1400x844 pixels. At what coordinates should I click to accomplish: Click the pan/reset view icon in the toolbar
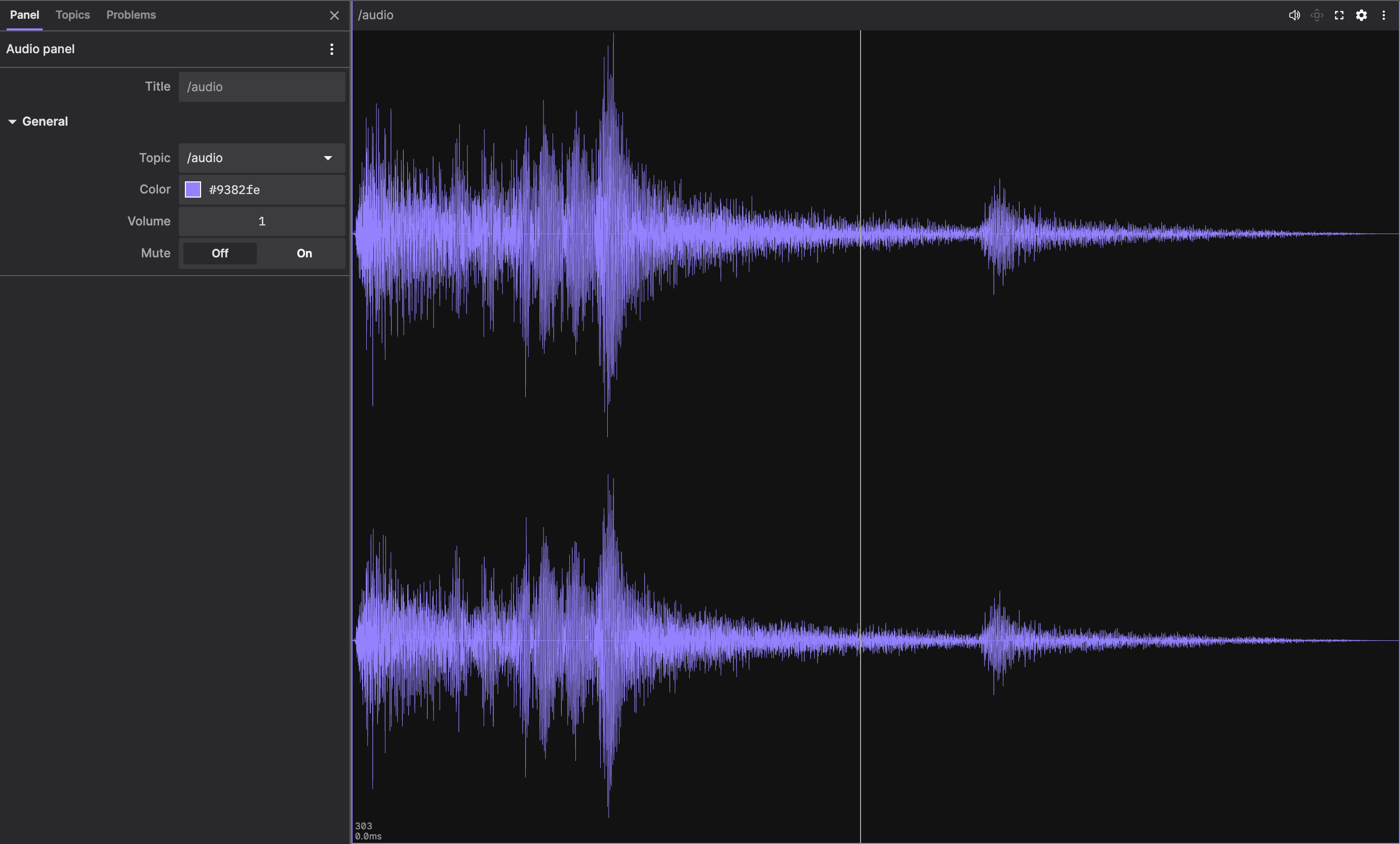pyautogui.click(x=1316, y=15)
